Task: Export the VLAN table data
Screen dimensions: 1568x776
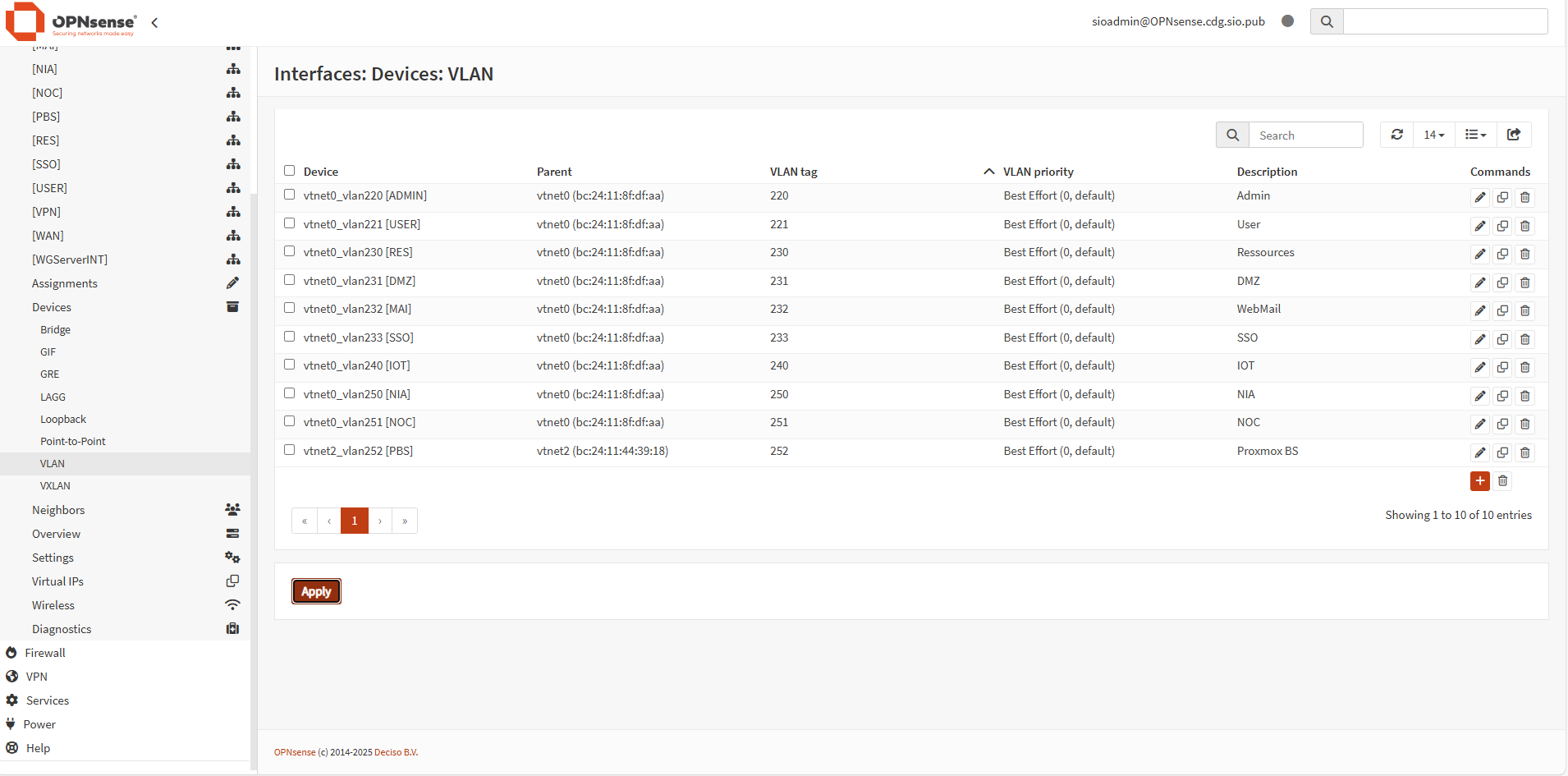Action: pyautogui.click(x=1514, y=135)
